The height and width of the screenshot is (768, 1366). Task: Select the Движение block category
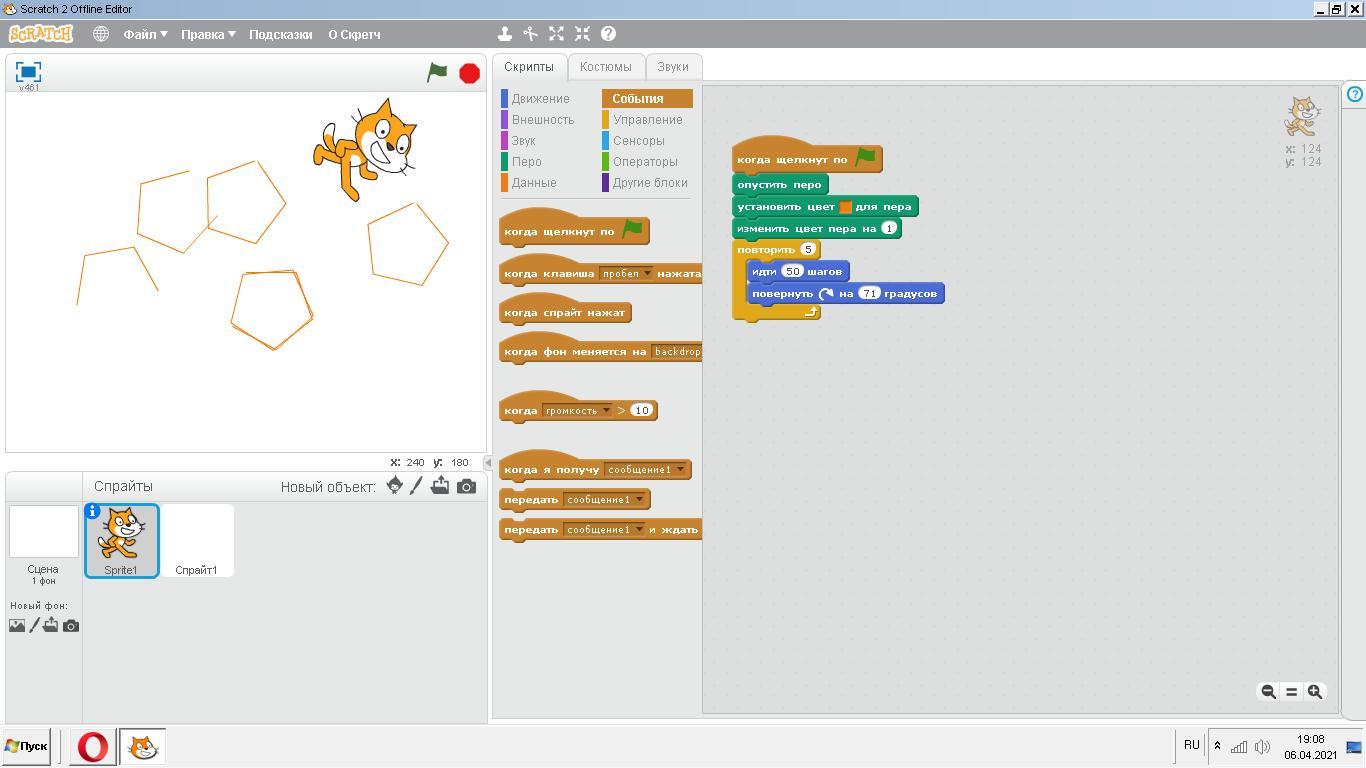[540, 99]
